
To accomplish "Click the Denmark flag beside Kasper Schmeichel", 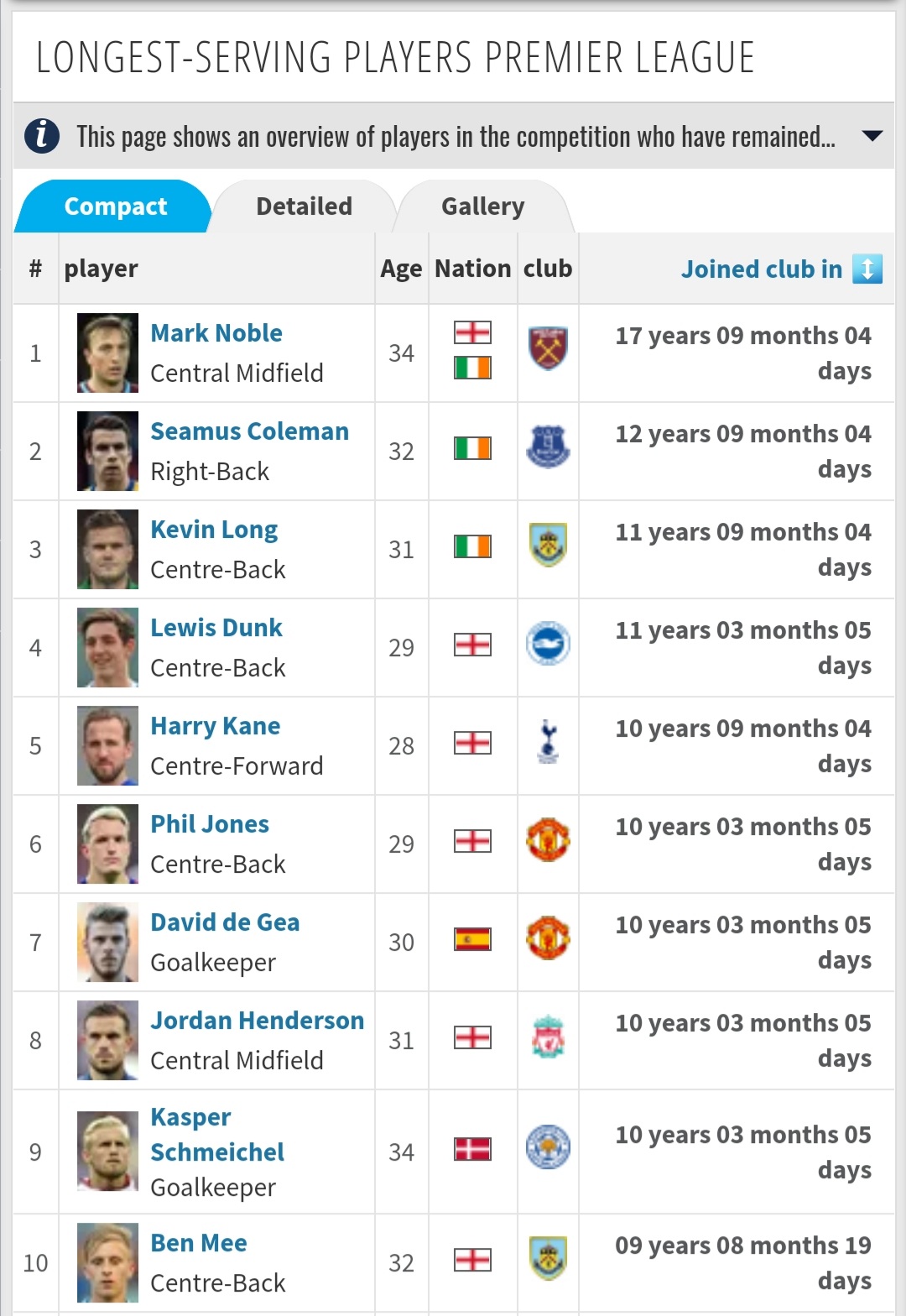I will pos(472,1149).
